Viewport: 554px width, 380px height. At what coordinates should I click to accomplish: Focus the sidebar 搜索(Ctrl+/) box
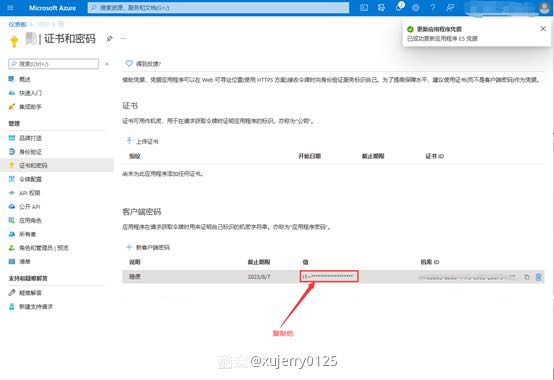tap(53, 64)
